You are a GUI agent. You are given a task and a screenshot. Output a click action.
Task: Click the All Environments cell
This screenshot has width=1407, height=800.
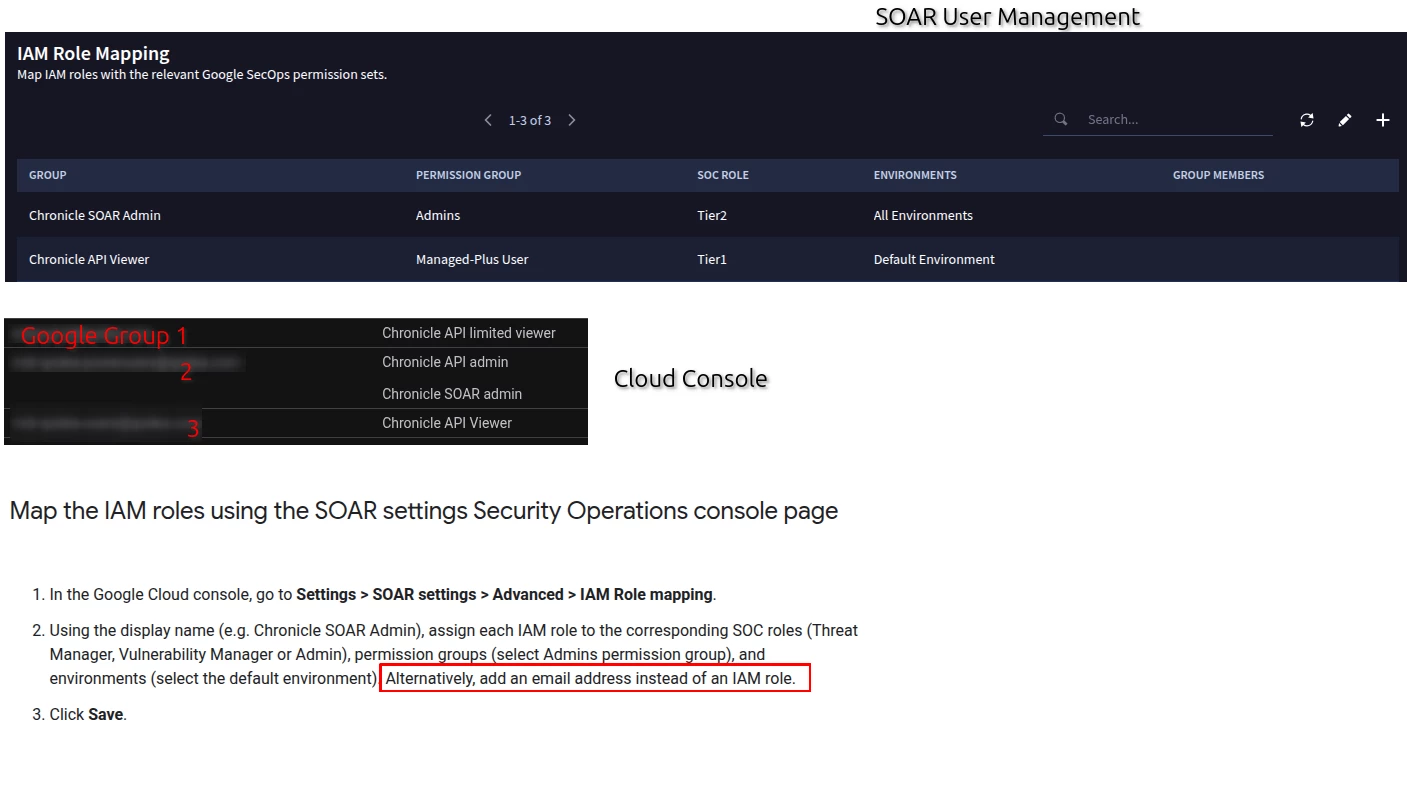click(923, 215)
